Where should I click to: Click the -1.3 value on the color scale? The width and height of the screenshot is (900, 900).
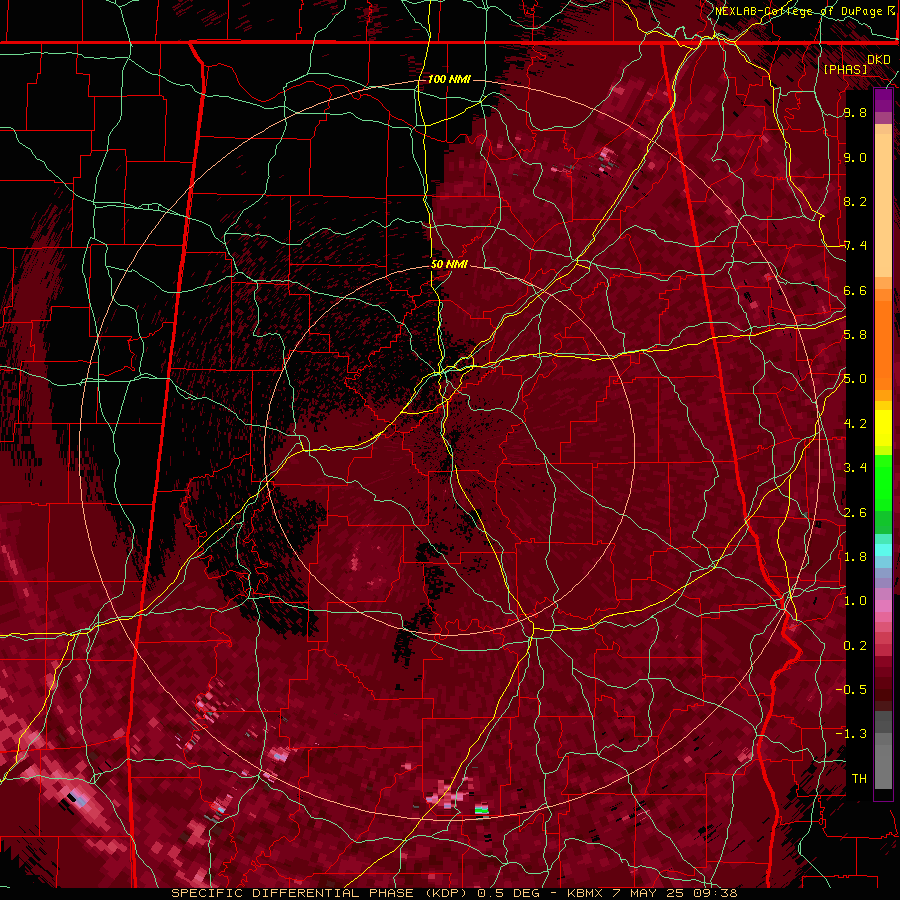851,734
